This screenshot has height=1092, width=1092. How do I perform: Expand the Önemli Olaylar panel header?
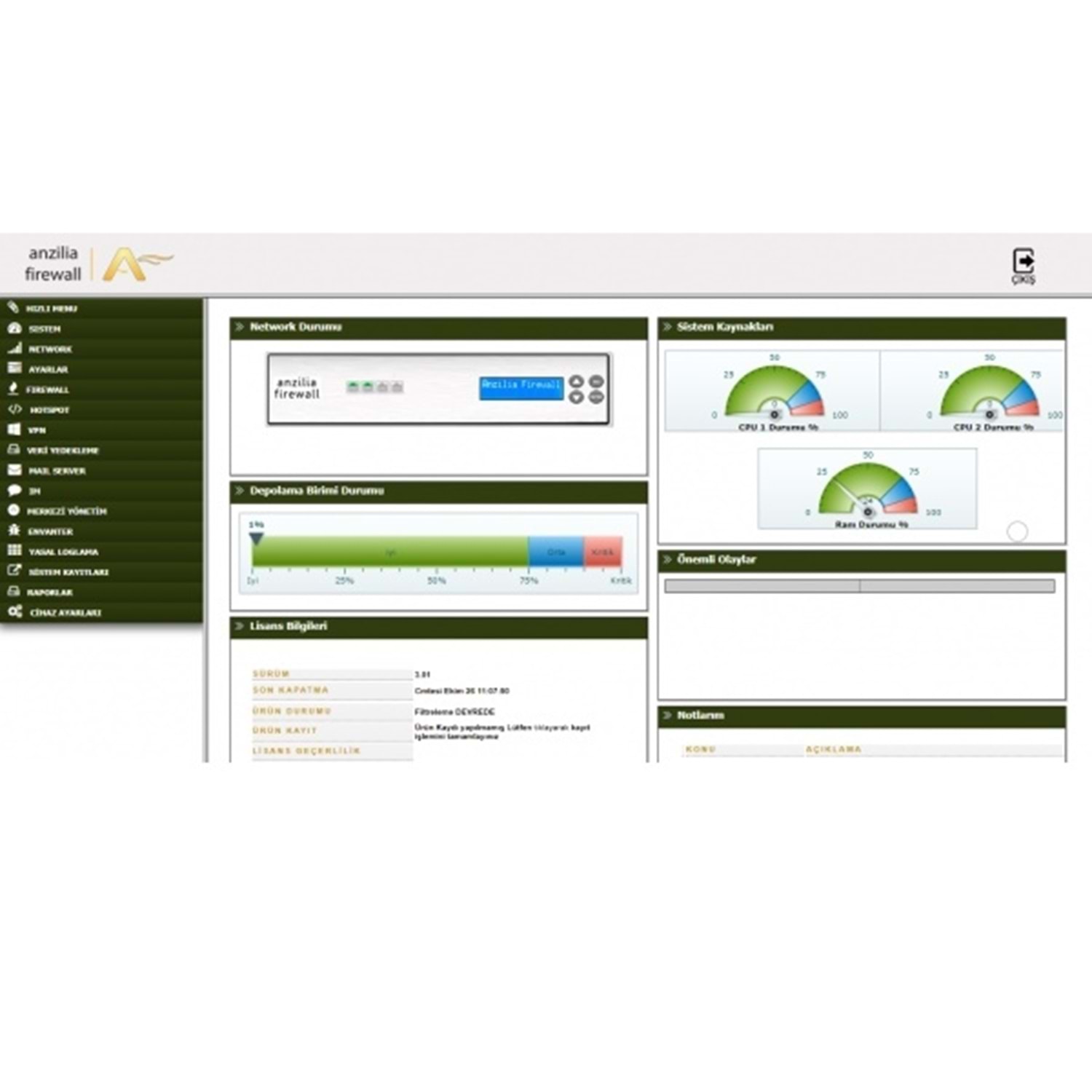(862, 560)
